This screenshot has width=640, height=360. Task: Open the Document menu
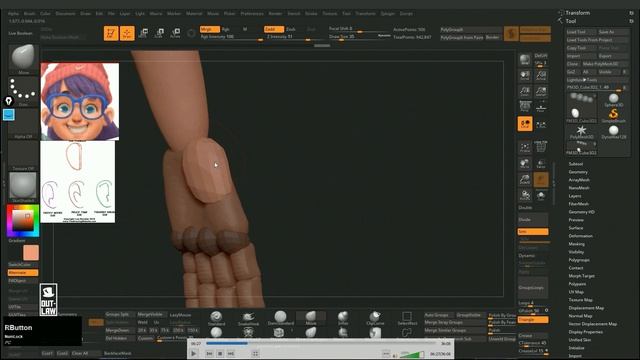(65, 13)
